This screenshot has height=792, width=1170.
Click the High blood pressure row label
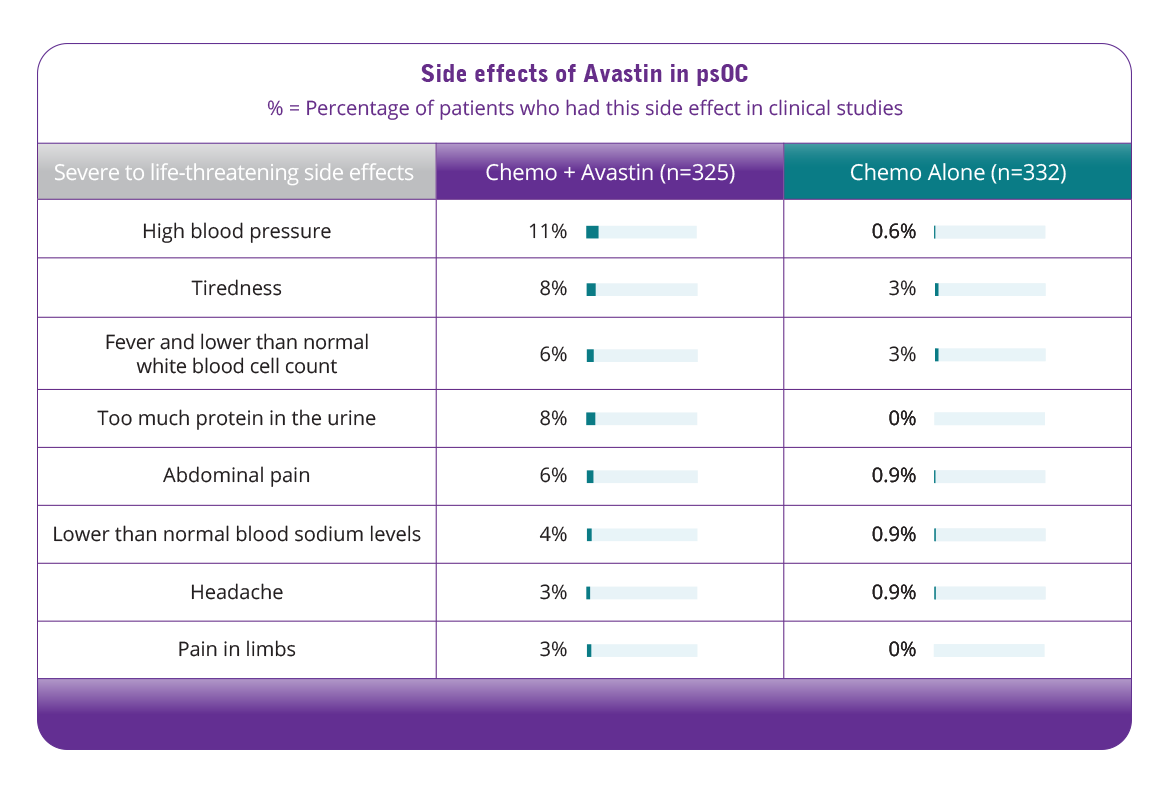[237, 231]
